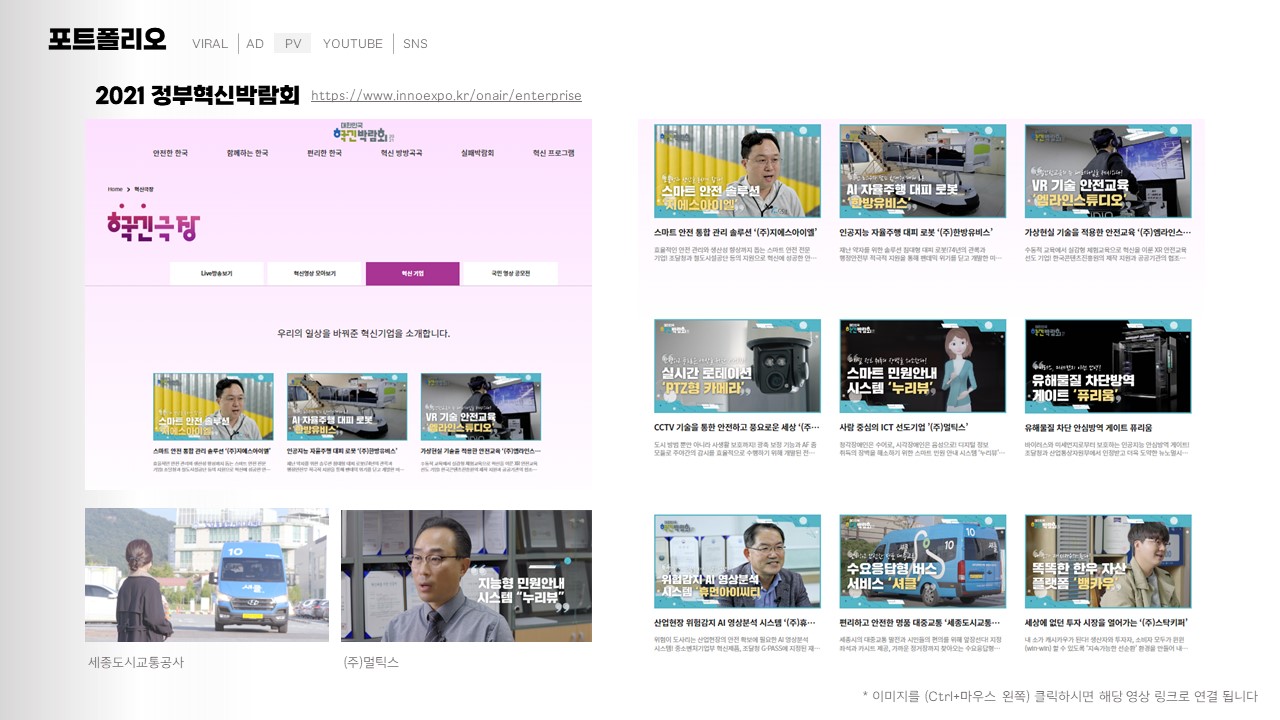
Task: Click the sentence 우리의 일상을 바꿔준 혁신기업을 소개합니다
Action: [x=364, y=333]
